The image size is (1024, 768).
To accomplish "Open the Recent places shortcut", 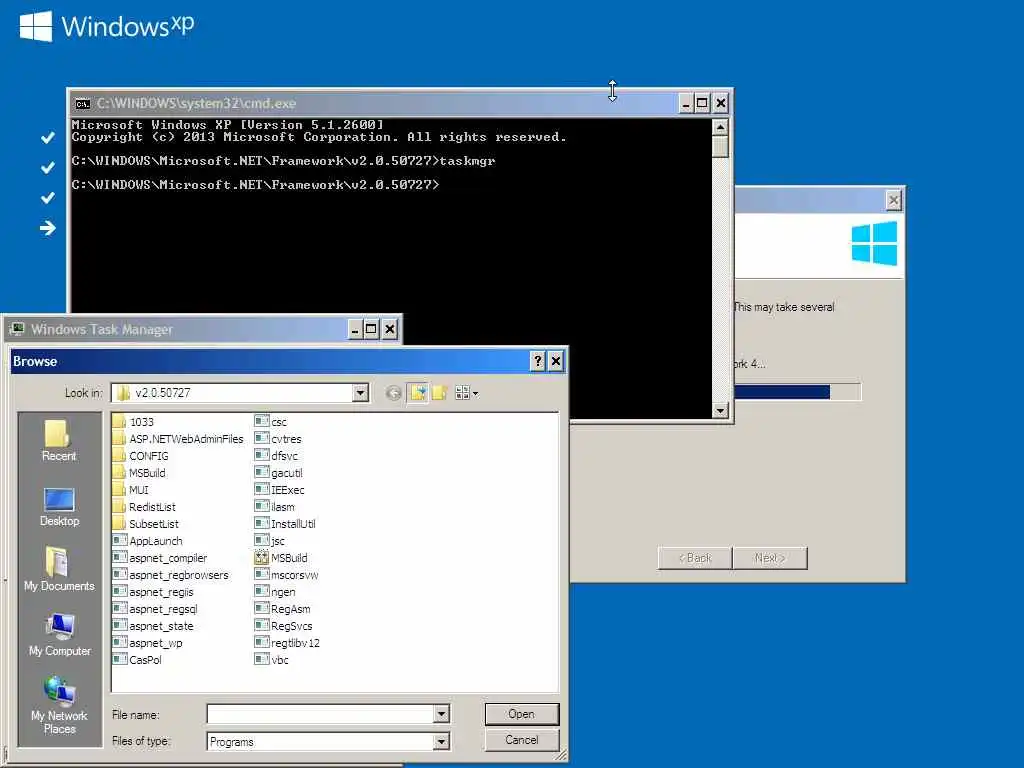I will coord(59,441).
